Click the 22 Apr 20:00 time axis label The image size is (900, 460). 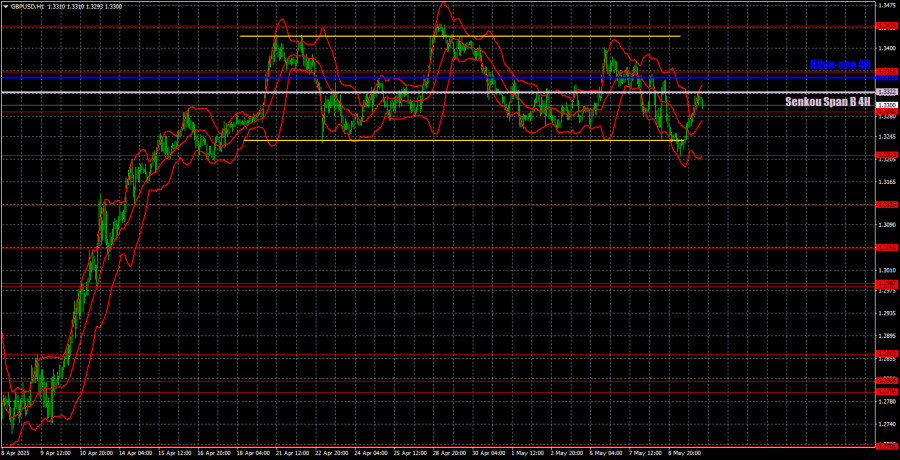pyautogui.click(x=330, y=454)
